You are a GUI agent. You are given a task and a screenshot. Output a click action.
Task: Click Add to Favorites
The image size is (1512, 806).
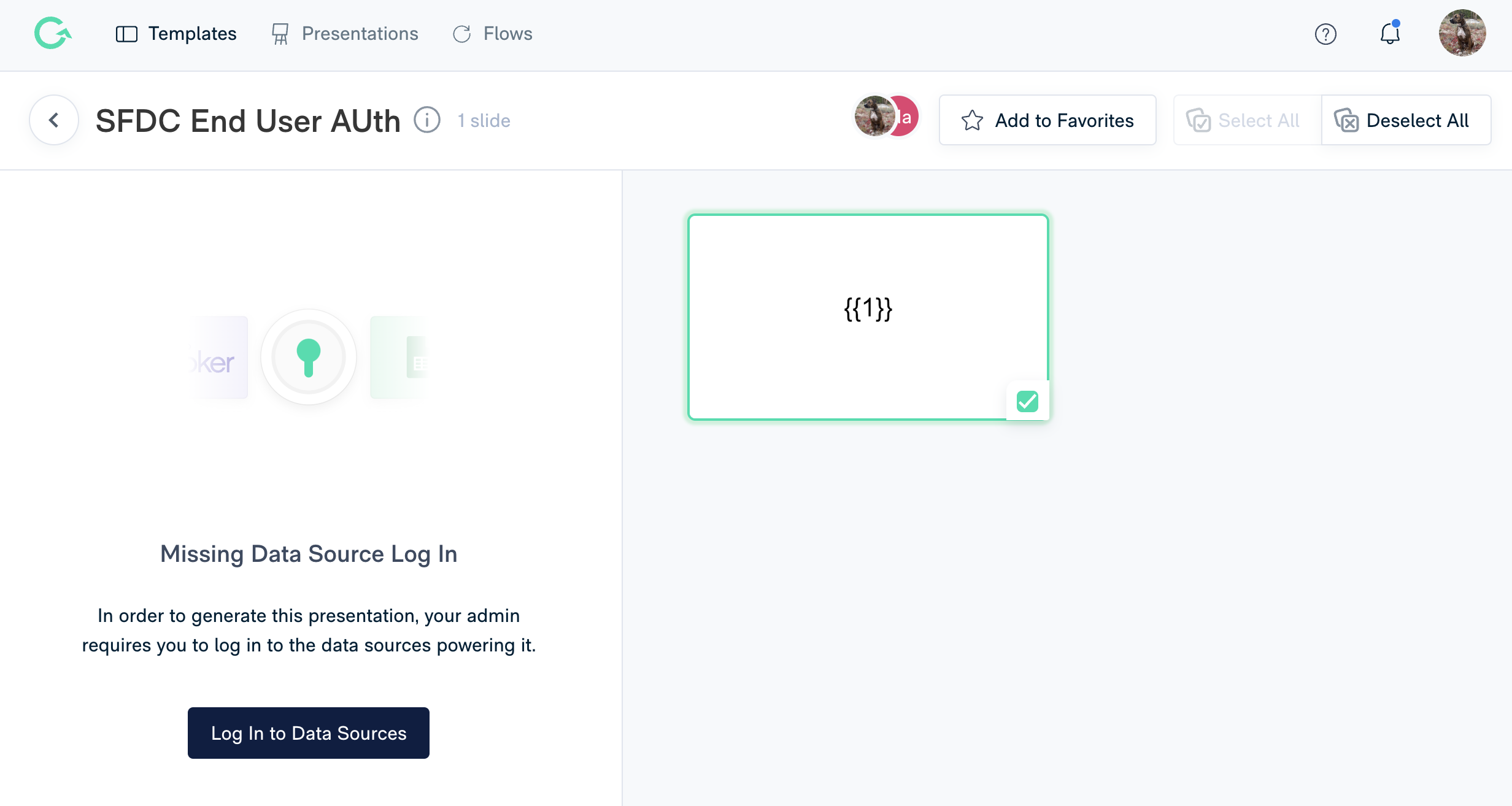tap(1047, 120)
